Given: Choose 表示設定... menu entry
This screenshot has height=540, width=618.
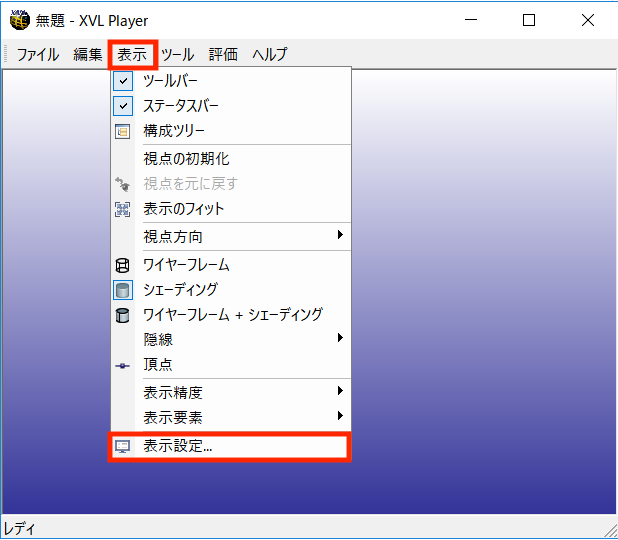Looking at the screenshot, I should click(x=231, y=446).
